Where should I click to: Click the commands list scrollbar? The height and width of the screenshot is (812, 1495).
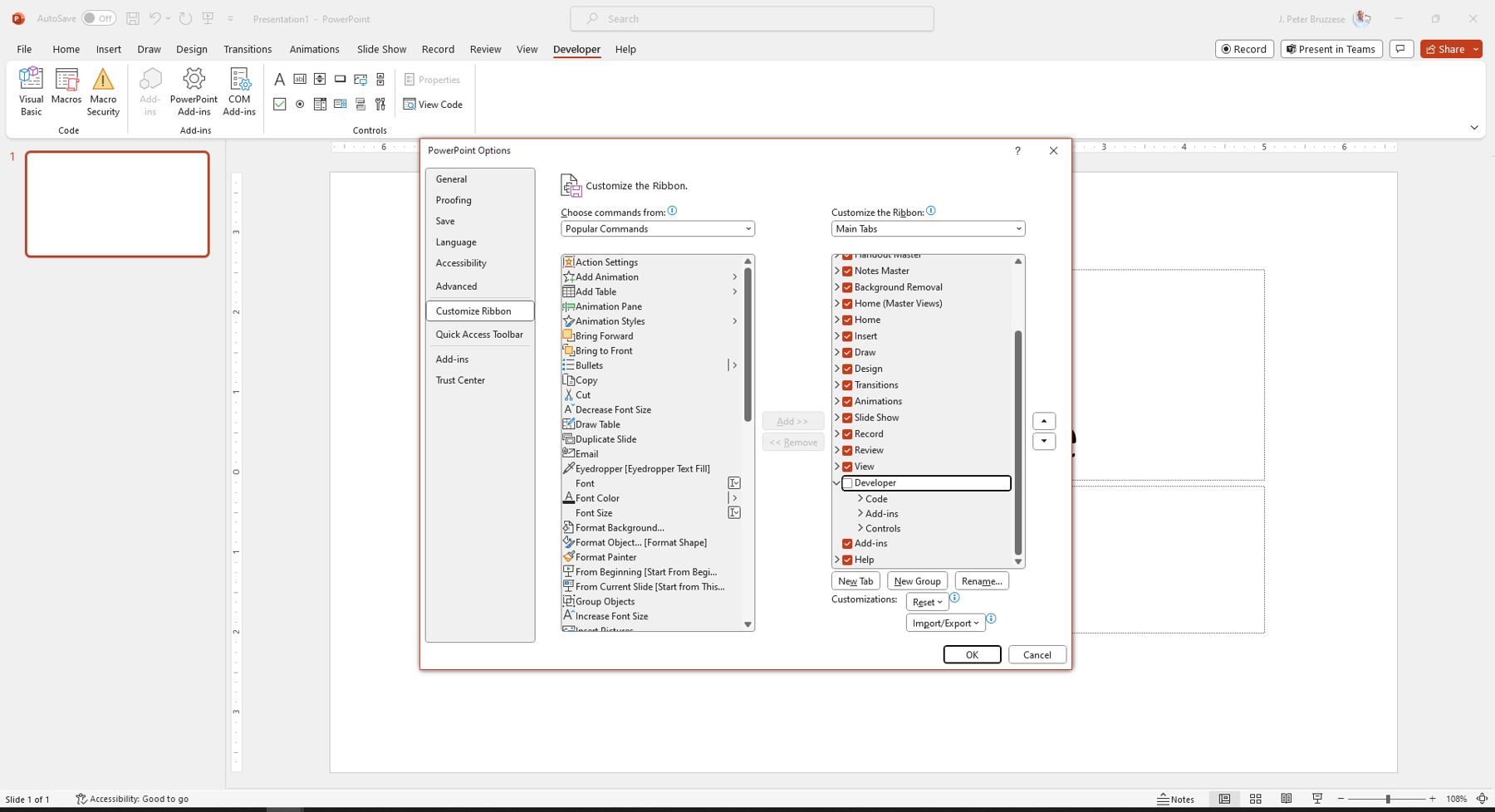747,345
